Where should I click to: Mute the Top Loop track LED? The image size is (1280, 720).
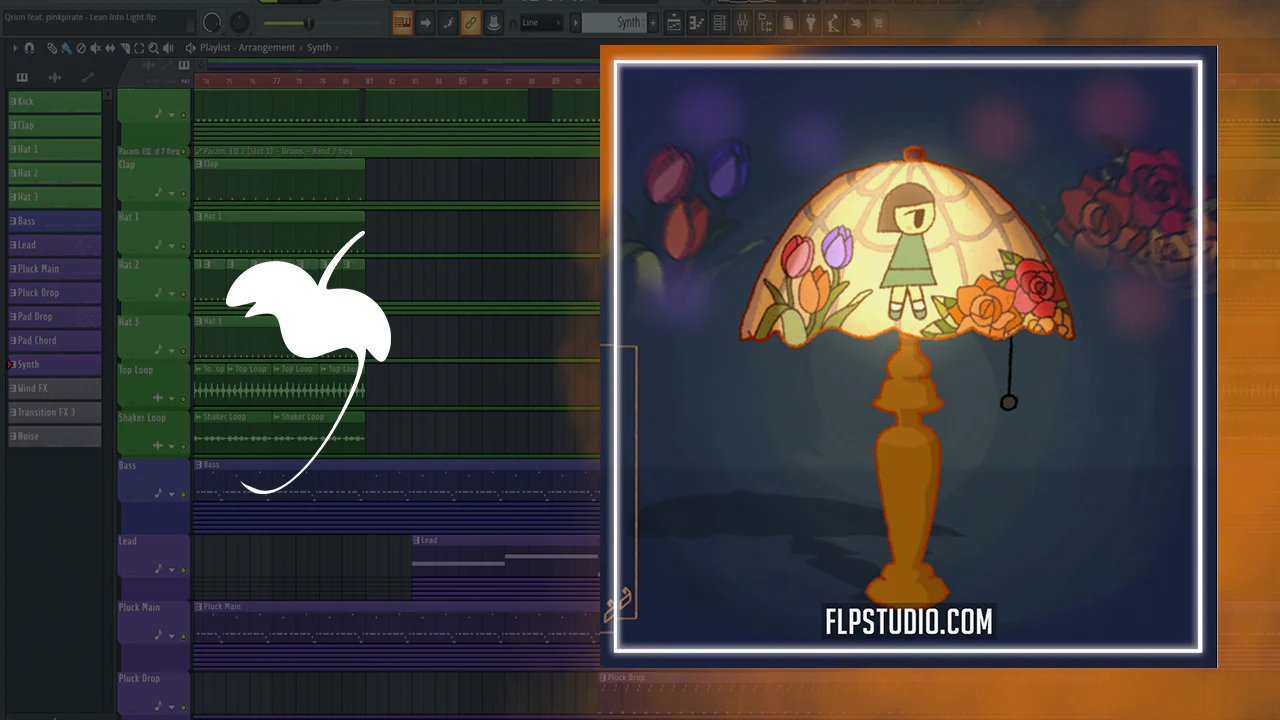(x=183, y=398)
